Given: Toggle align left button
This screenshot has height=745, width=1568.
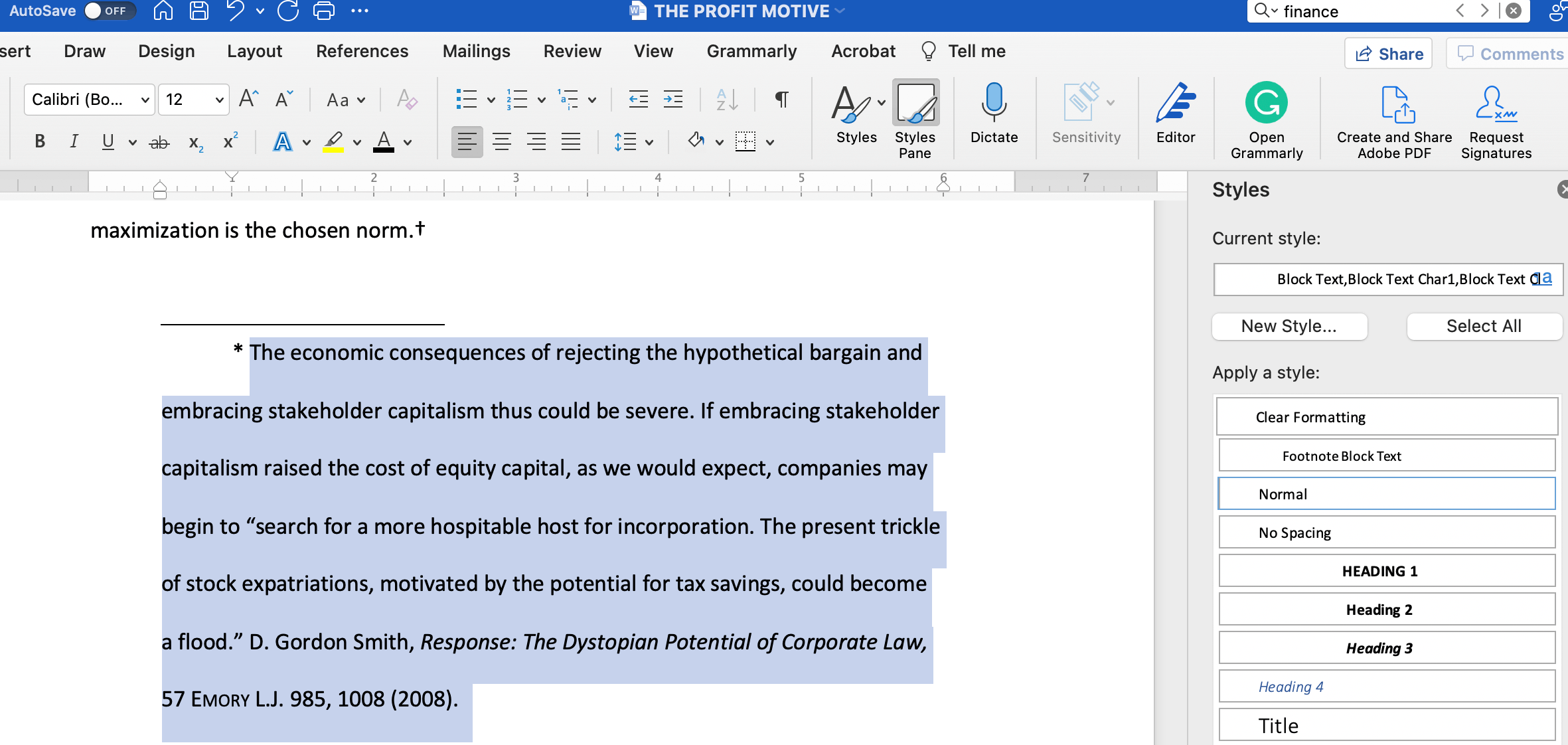Looking at the screenshot, I should tap(467, 141).
